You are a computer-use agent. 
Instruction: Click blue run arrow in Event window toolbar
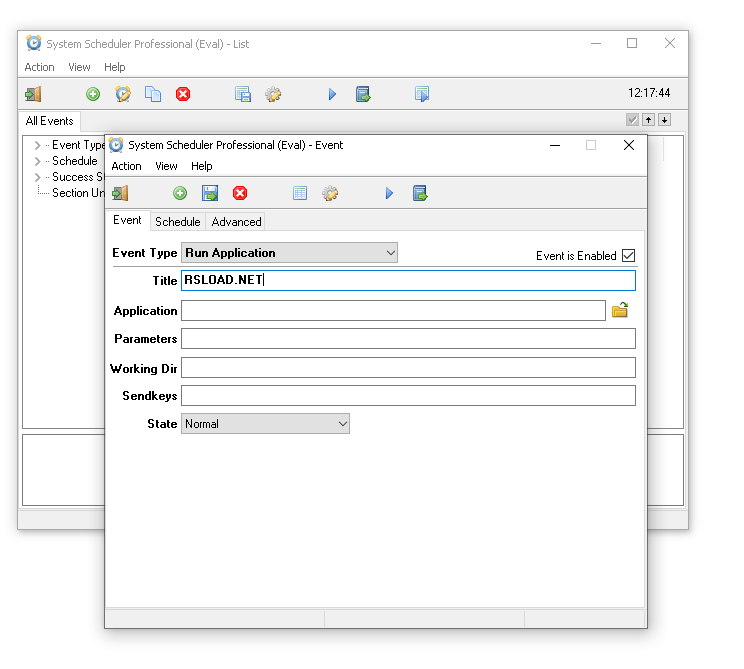coord(389,193)
